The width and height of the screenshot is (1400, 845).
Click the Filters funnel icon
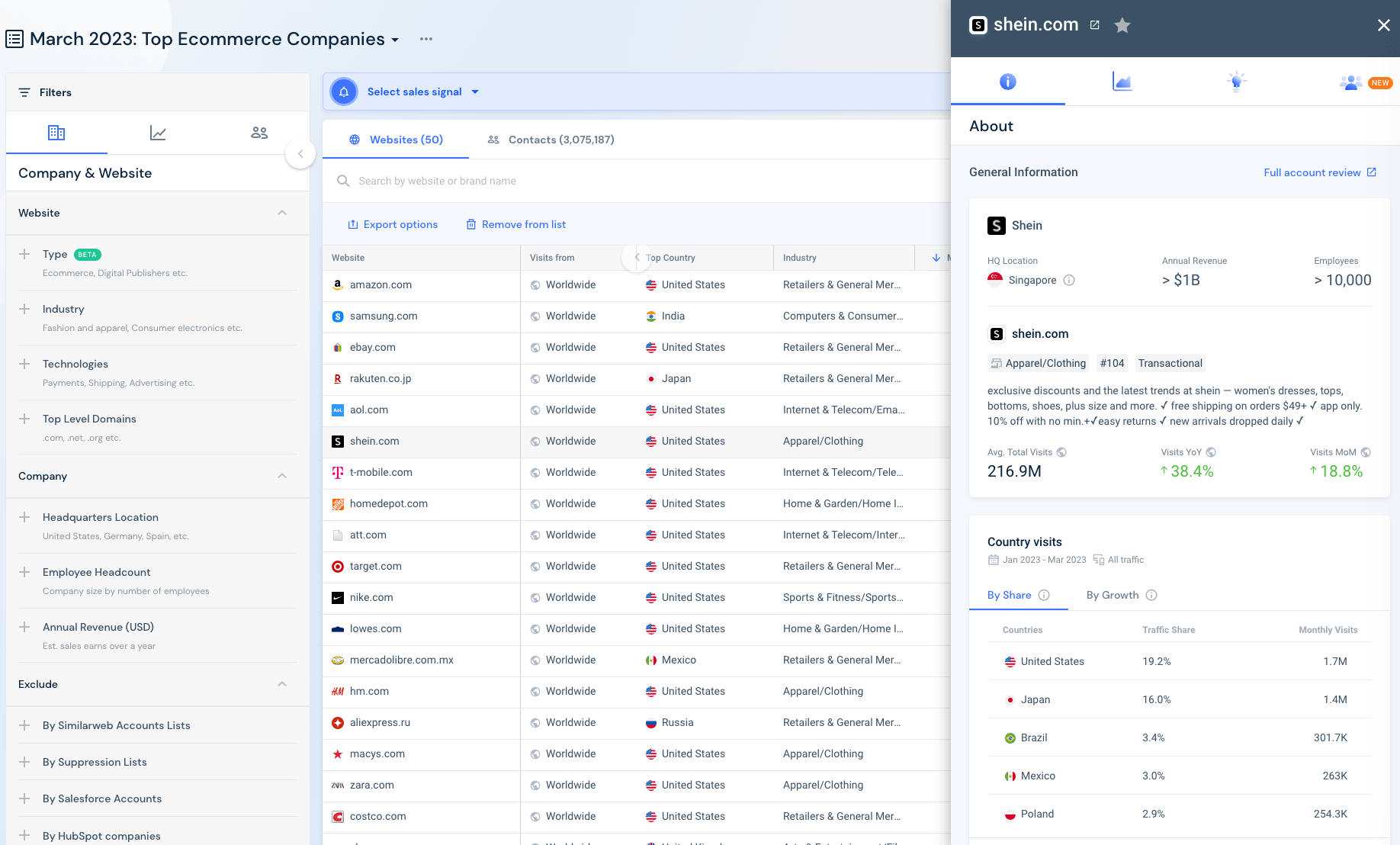pyautogui.click(x=24, y=92)
